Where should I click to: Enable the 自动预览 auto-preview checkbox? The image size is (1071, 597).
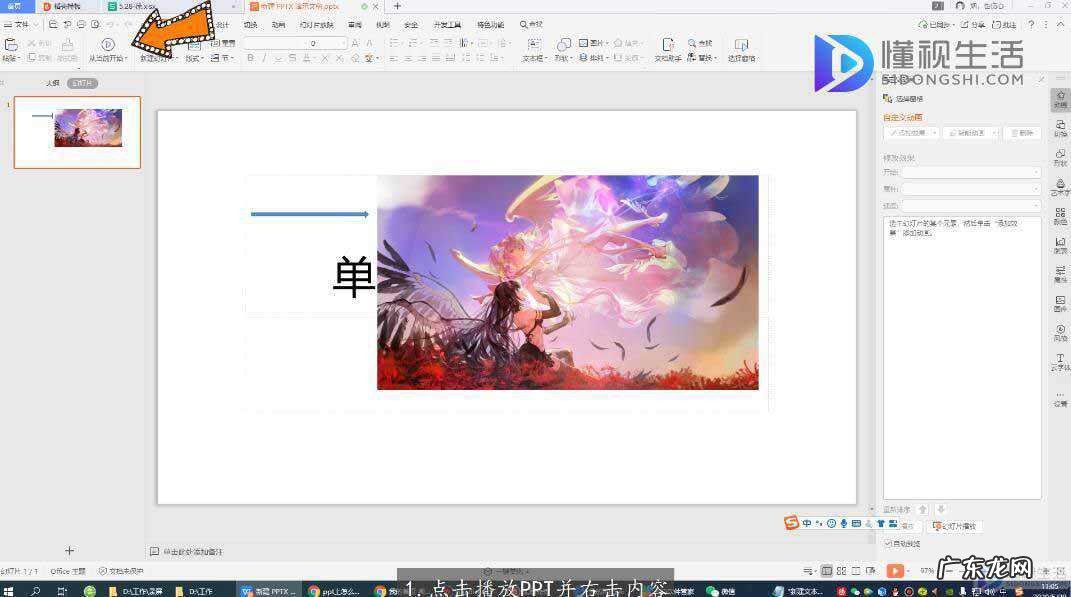click(x=888, y=543)
